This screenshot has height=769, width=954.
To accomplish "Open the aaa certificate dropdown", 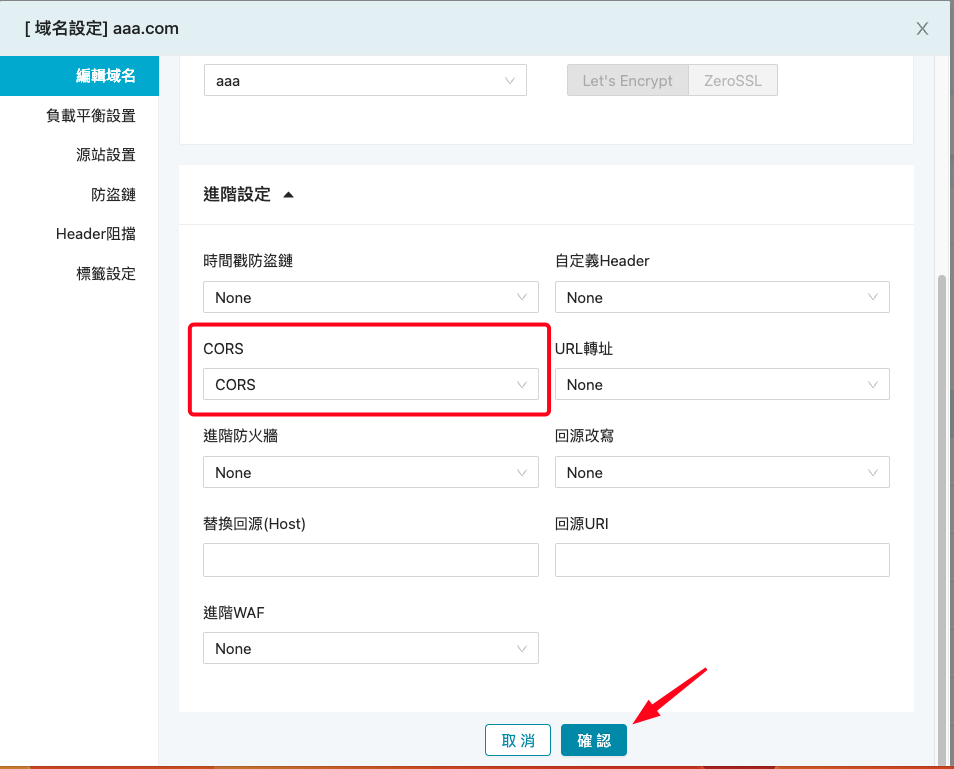I will point(365,81).
